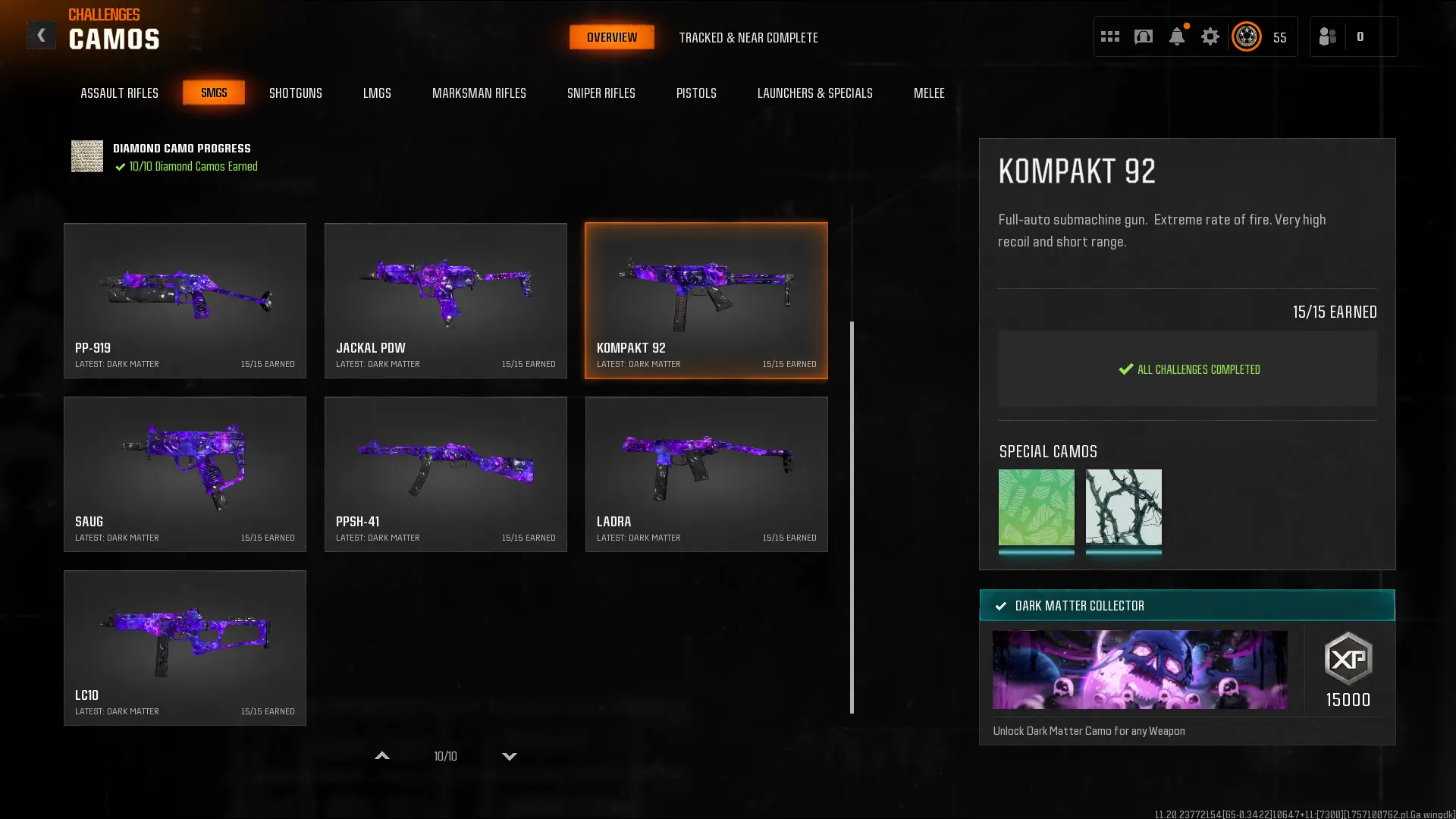Open Tracked & Near Complete view
Screen dimensions: 1456x819
(748, 37)
